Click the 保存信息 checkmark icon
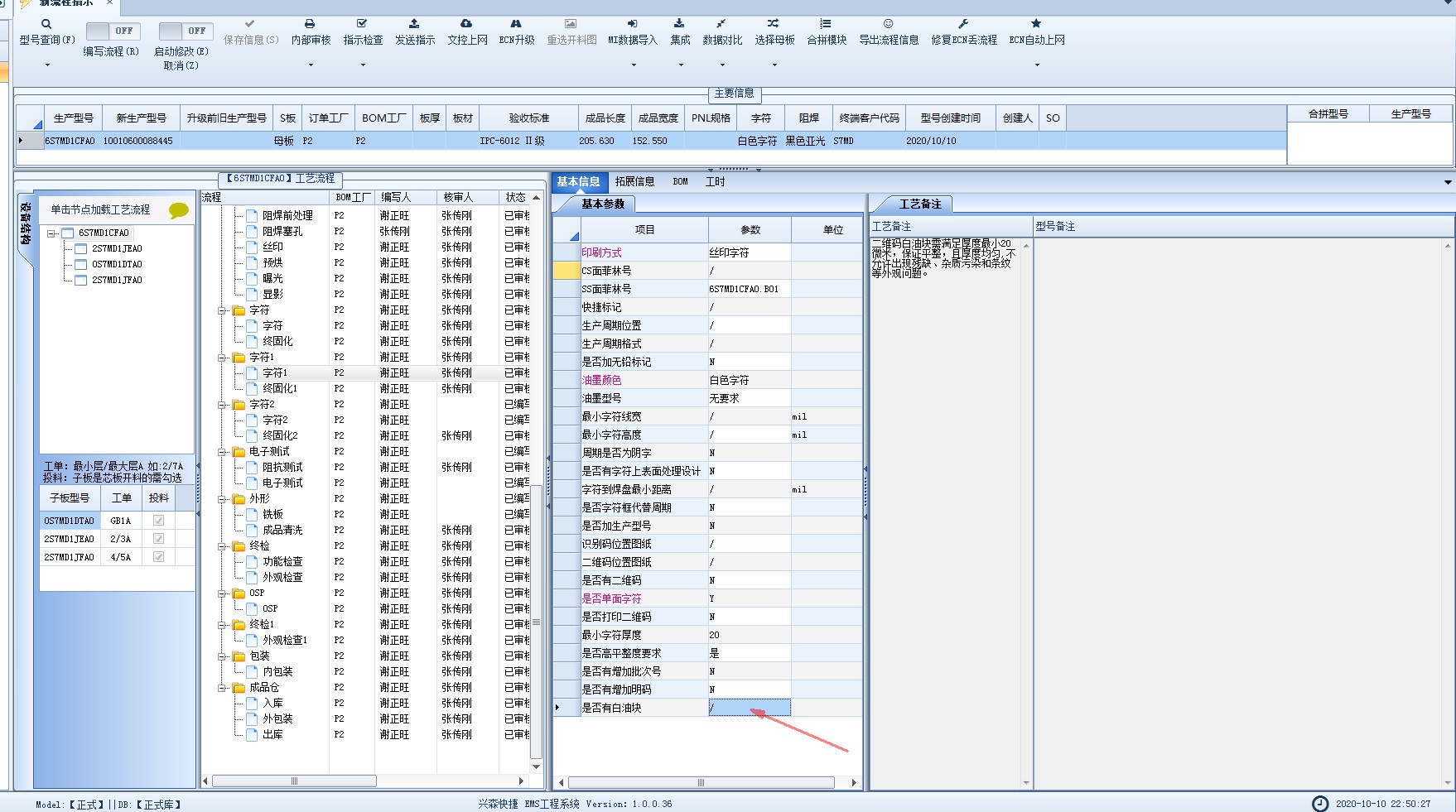 pos(250,24)
